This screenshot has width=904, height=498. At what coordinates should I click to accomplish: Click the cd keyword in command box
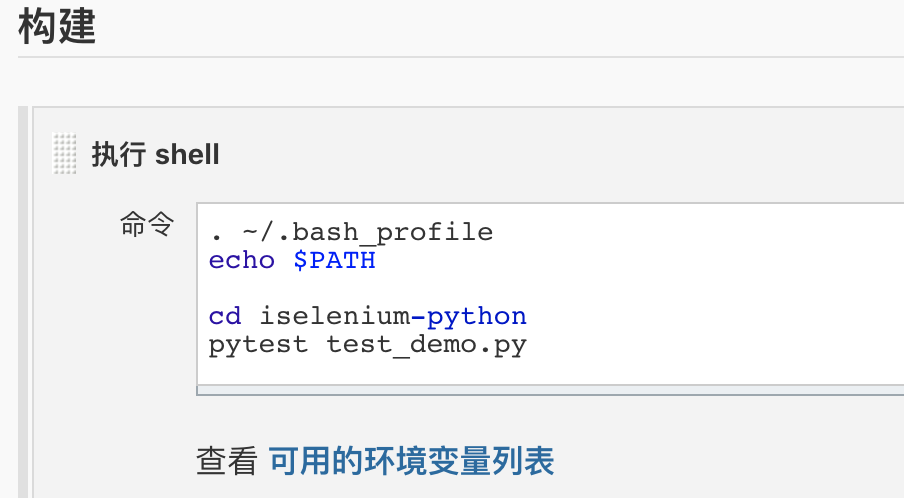pyautogui.click(x=225, y=316)
